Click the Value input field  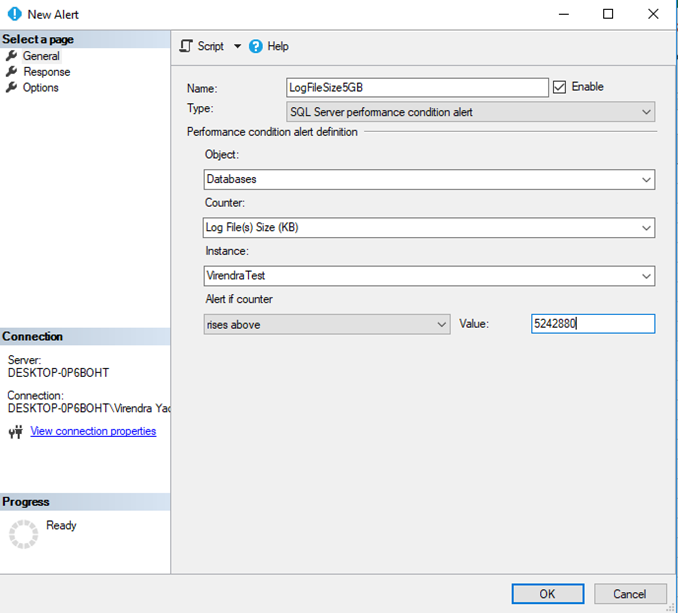pyautogui.click(x=592, y=324)
